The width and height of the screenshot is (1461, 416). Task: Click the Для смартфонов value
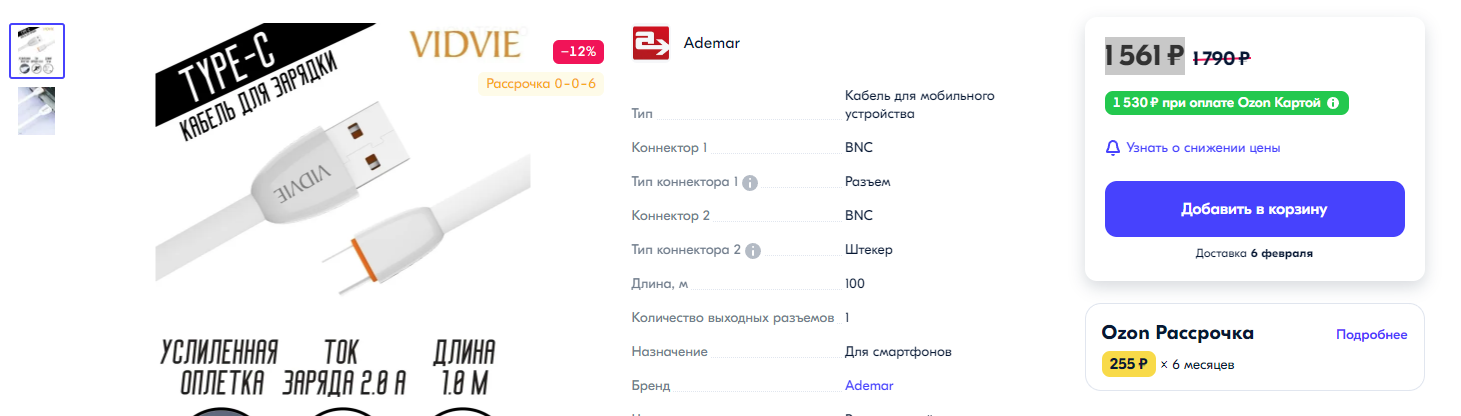pyautogui.click(x=898, y=352)
